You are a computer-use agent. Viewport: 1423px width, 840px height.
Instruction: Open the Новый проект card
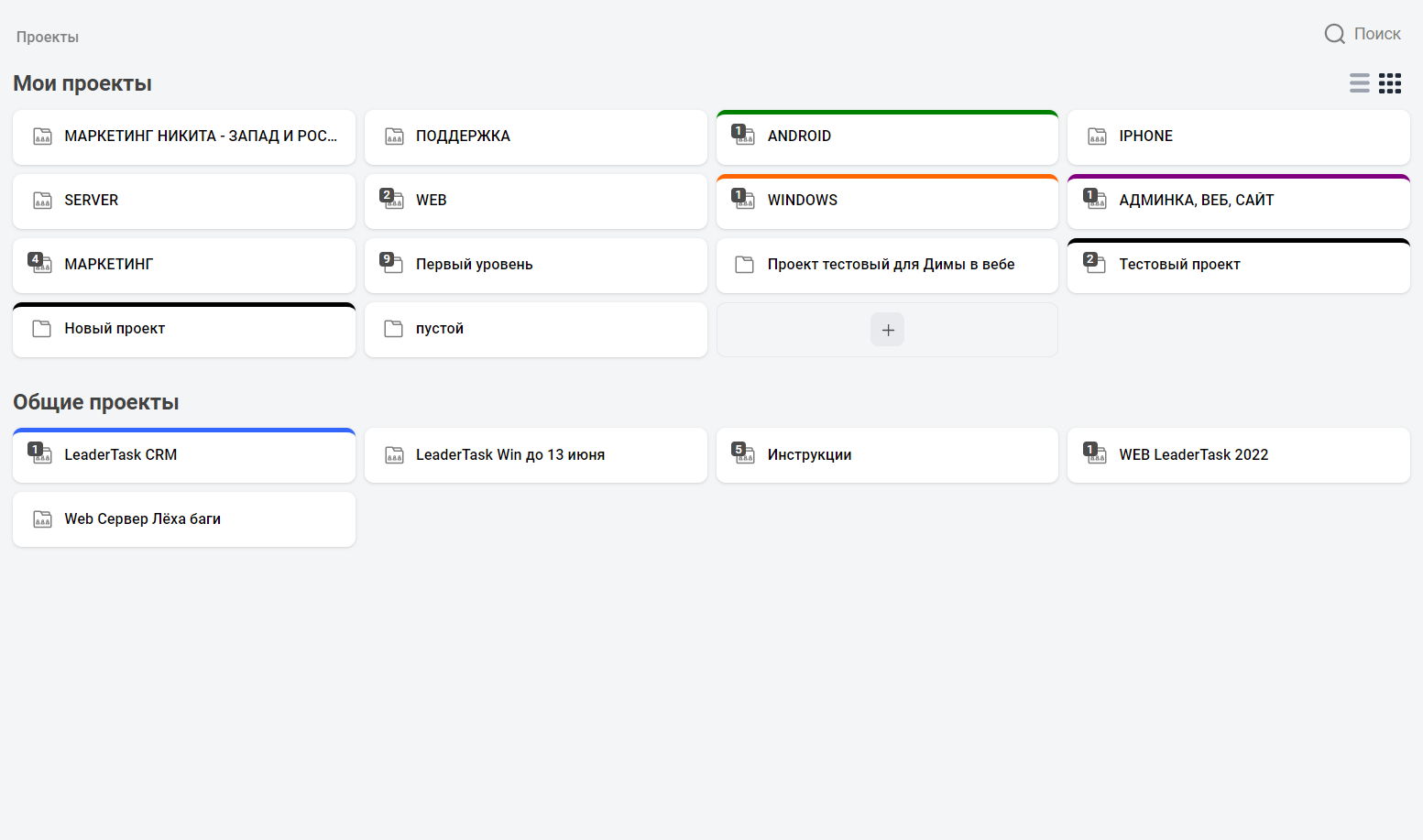[x=184, y=330]
